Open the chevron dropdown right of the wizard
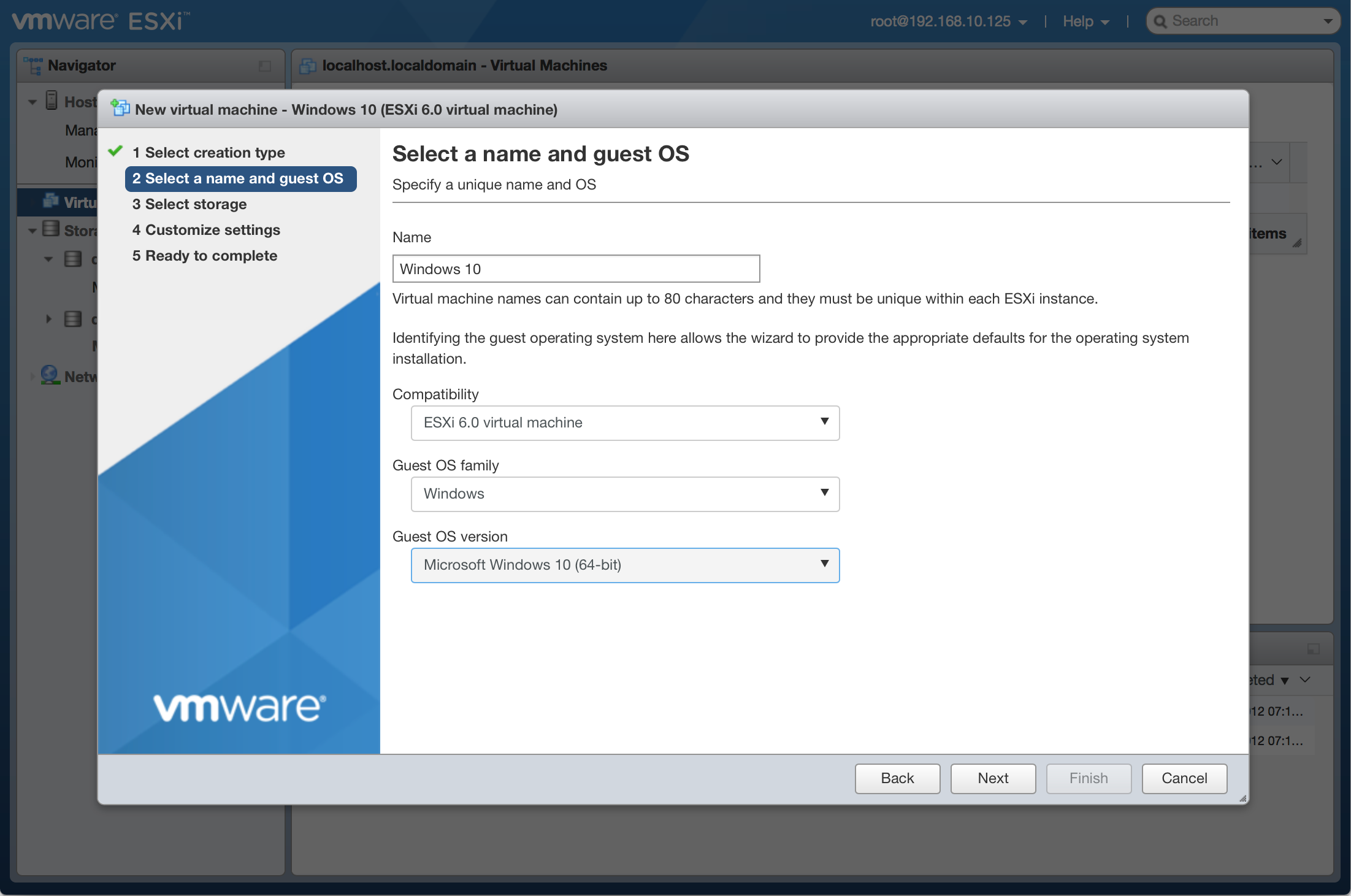The height and width of the screenshot is (896, 1351). click(x=1277, y=162)
